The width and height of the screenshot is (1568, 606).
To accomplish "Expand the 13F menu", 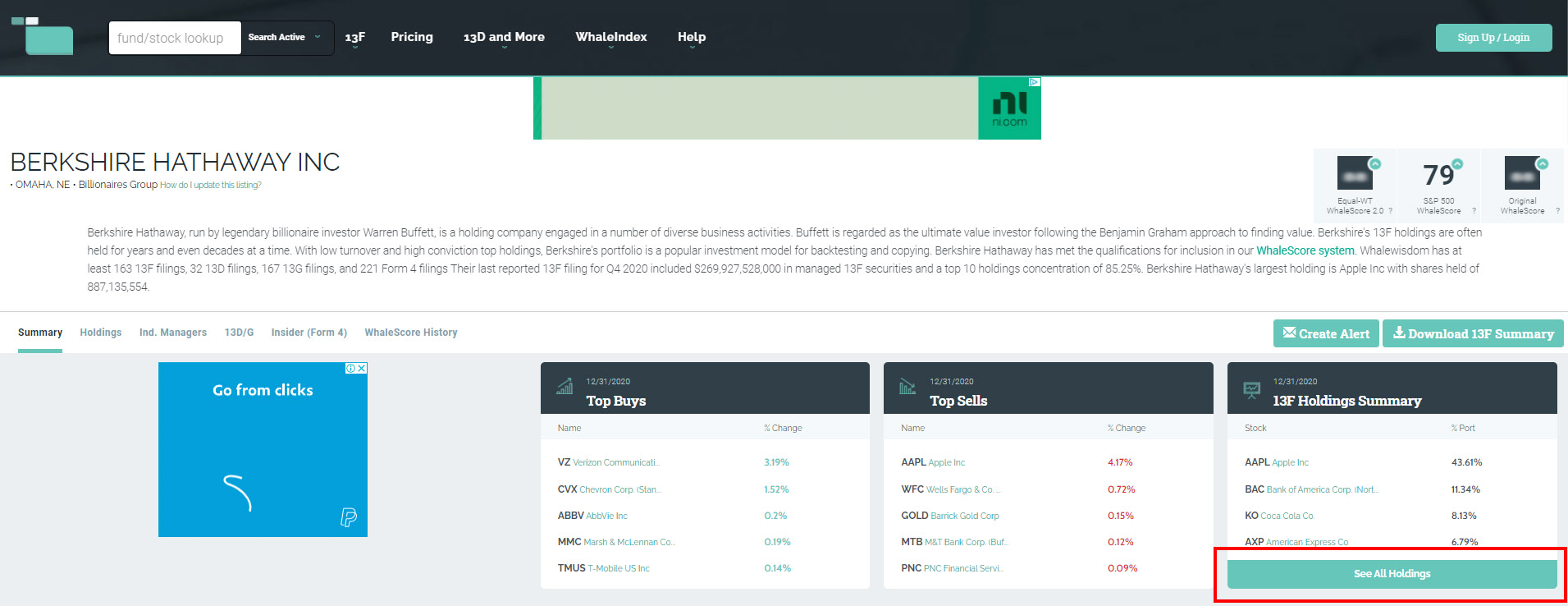I will coord(355,38).
